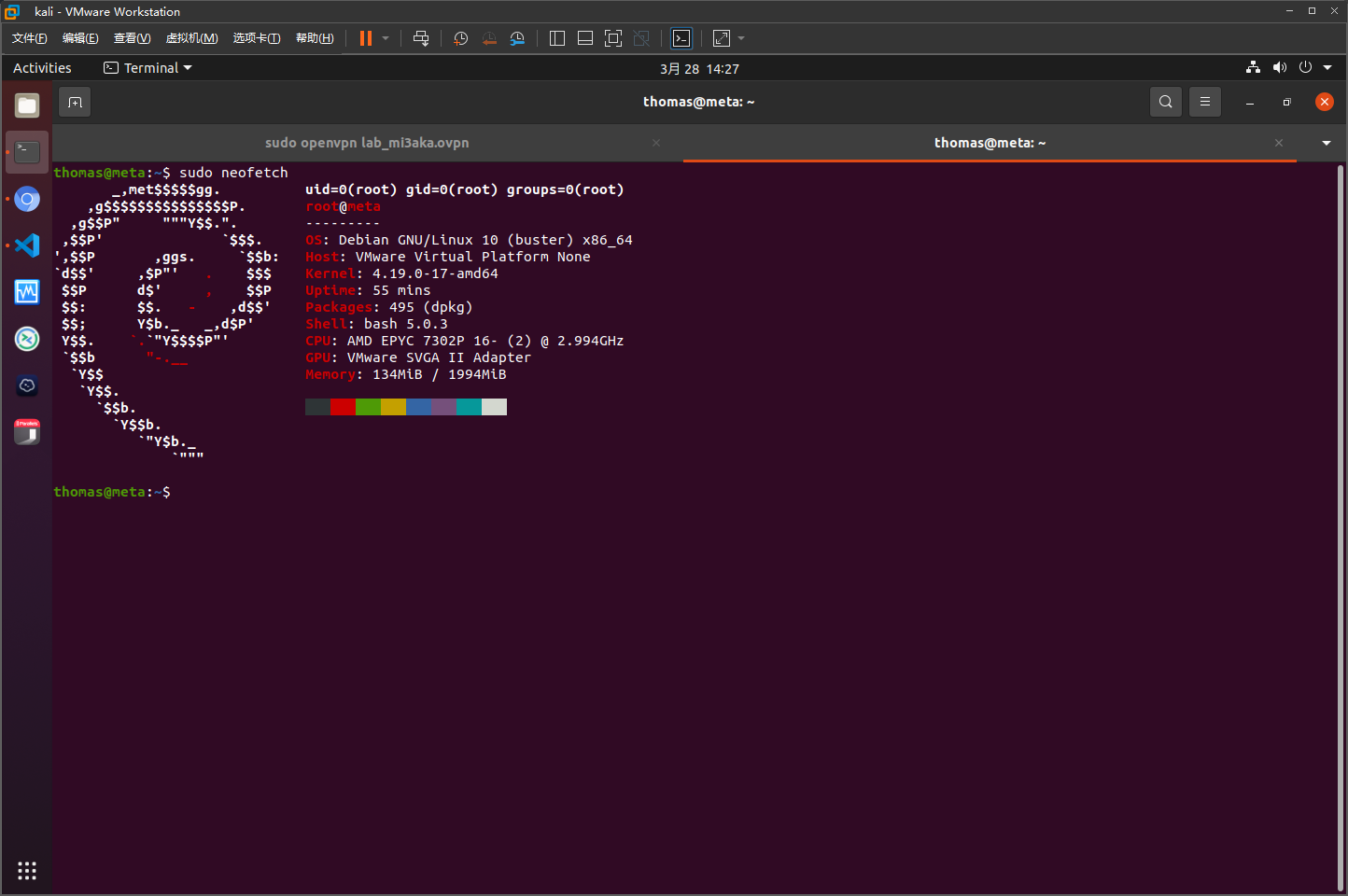
Task: Open Terminal from the dock
Action: point(27,152)
